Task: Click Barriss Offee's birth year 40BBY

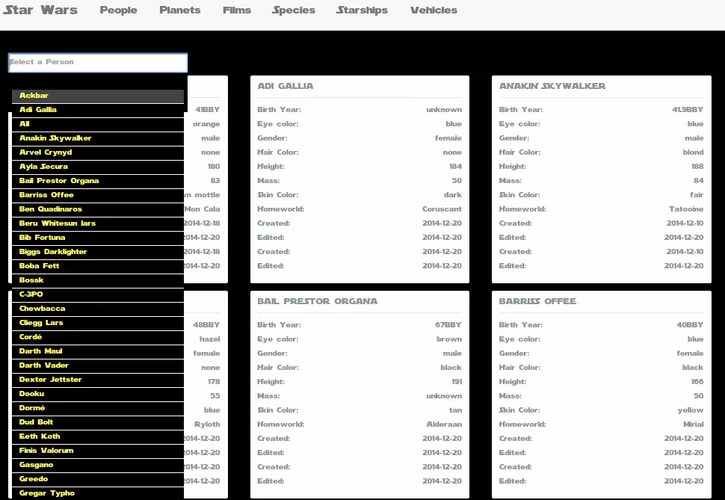Action: click(690, 325)
